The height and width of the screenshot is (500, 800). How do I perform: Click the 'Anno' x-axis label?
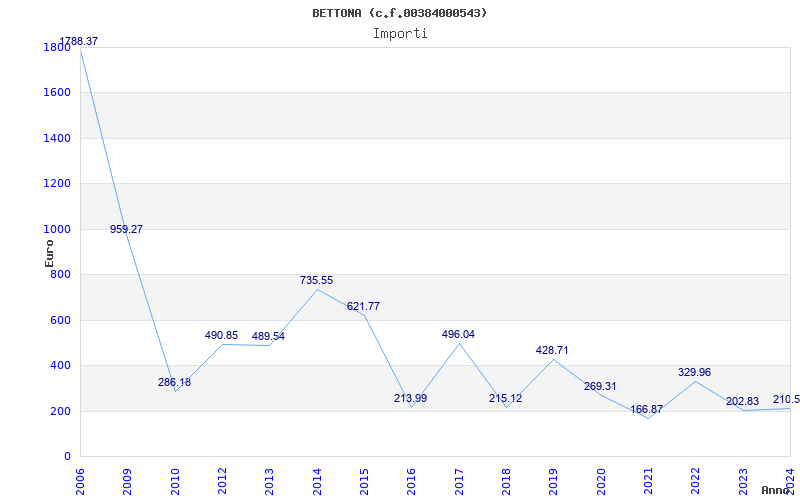click(776, 490)
